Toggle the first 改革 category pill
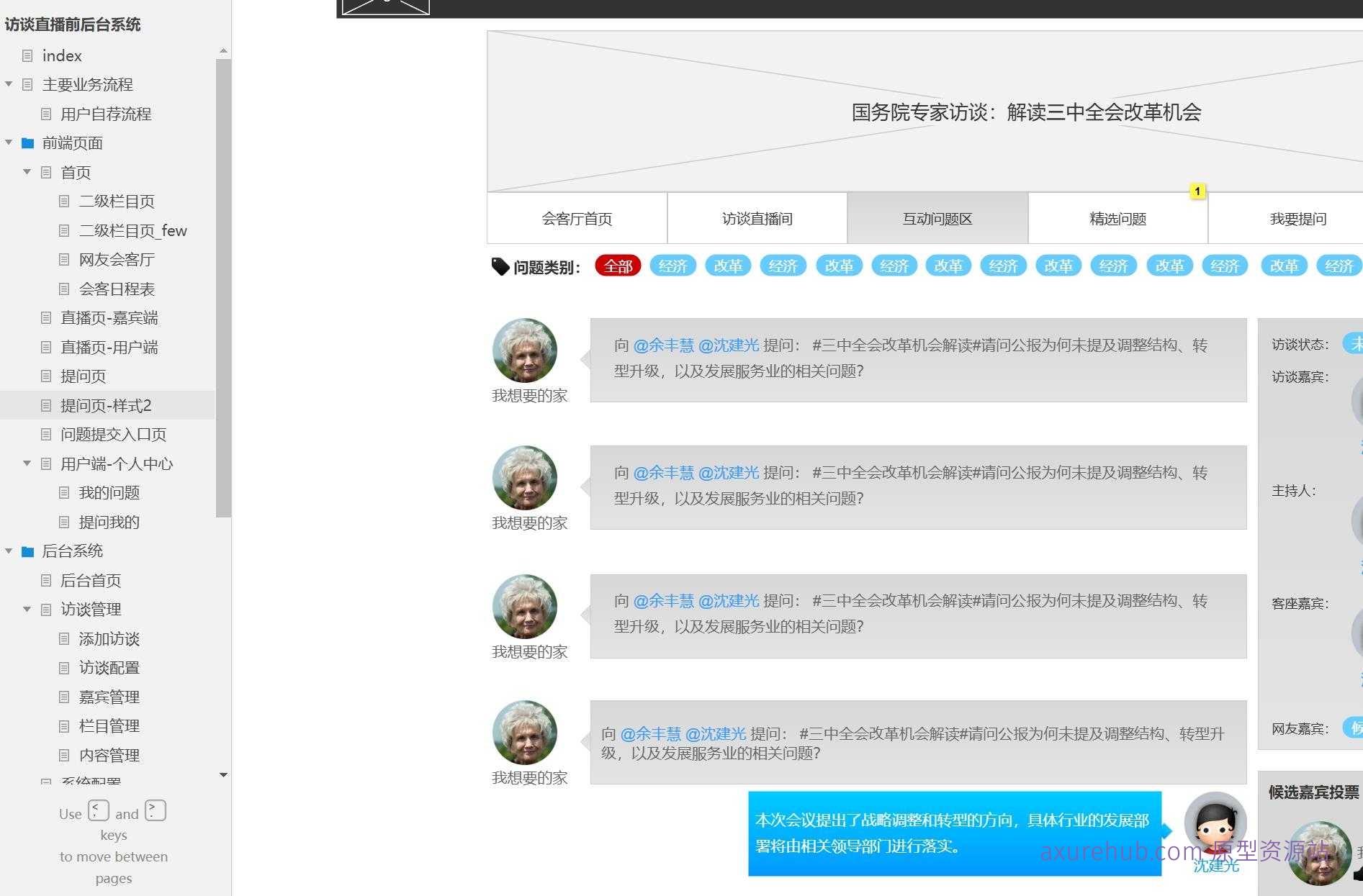This screenshot has height=896, width=1363. point(728,266)
